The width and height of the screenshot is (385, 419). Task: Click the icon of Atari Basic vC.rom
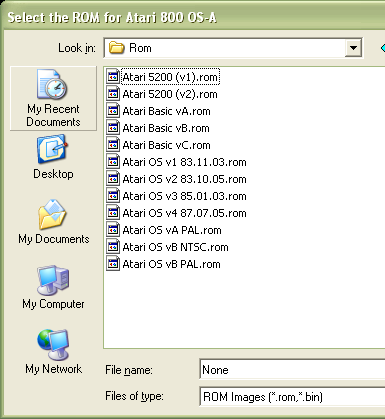[113, 145]
